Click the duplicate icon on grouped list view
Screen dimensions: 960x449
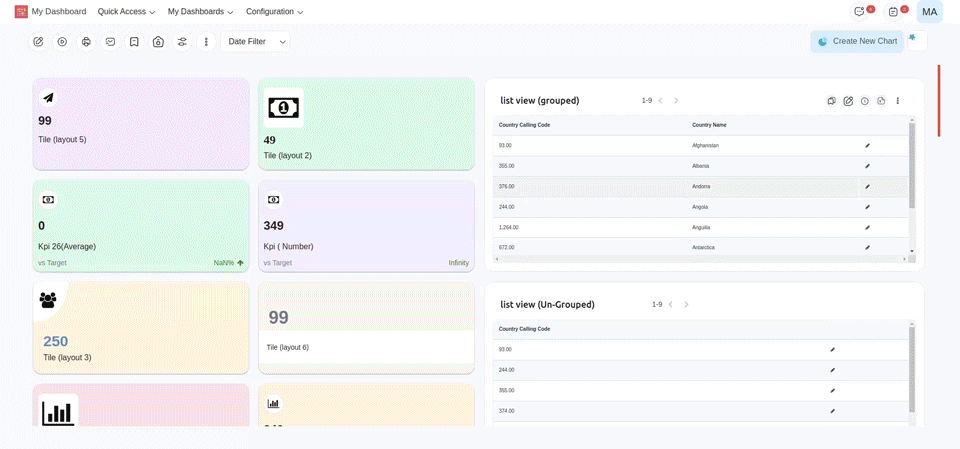pyautogui.click(x=831, y=101)
